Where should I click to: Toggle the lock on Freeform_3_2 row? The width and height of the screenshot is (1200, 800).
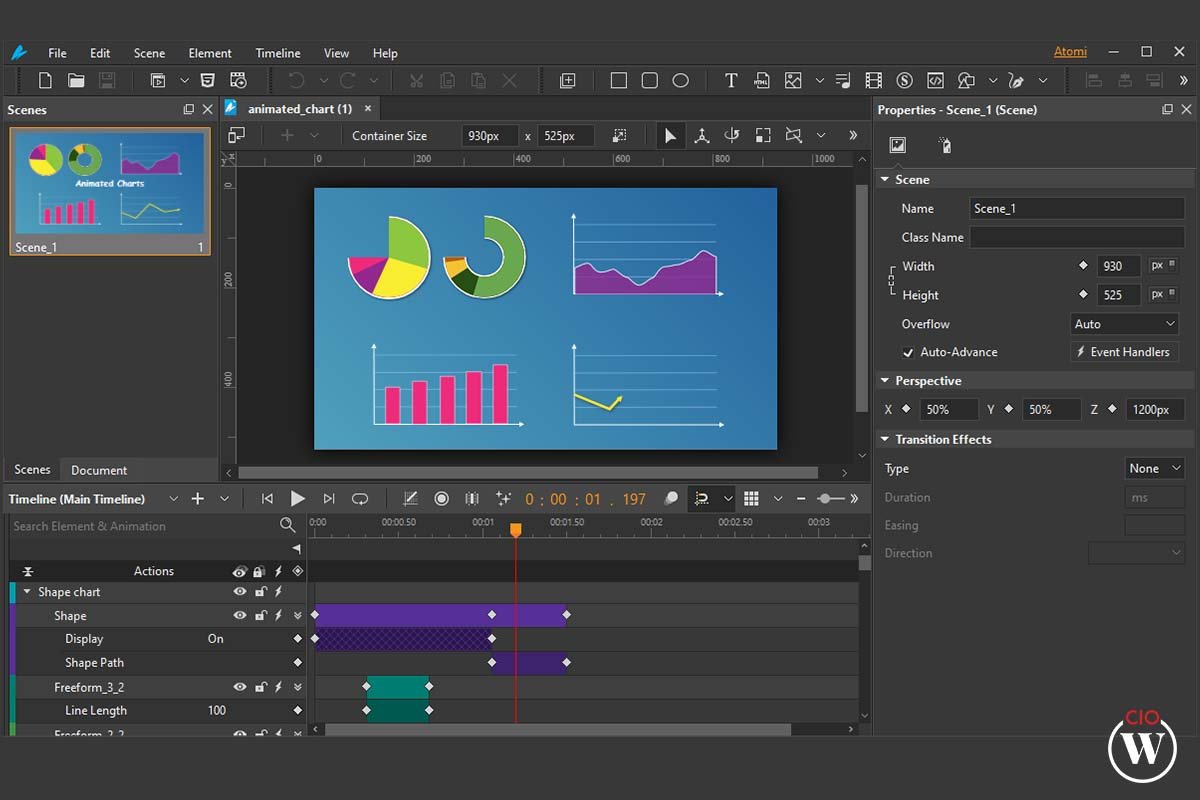pyautogui.click(x=260, y=687)
